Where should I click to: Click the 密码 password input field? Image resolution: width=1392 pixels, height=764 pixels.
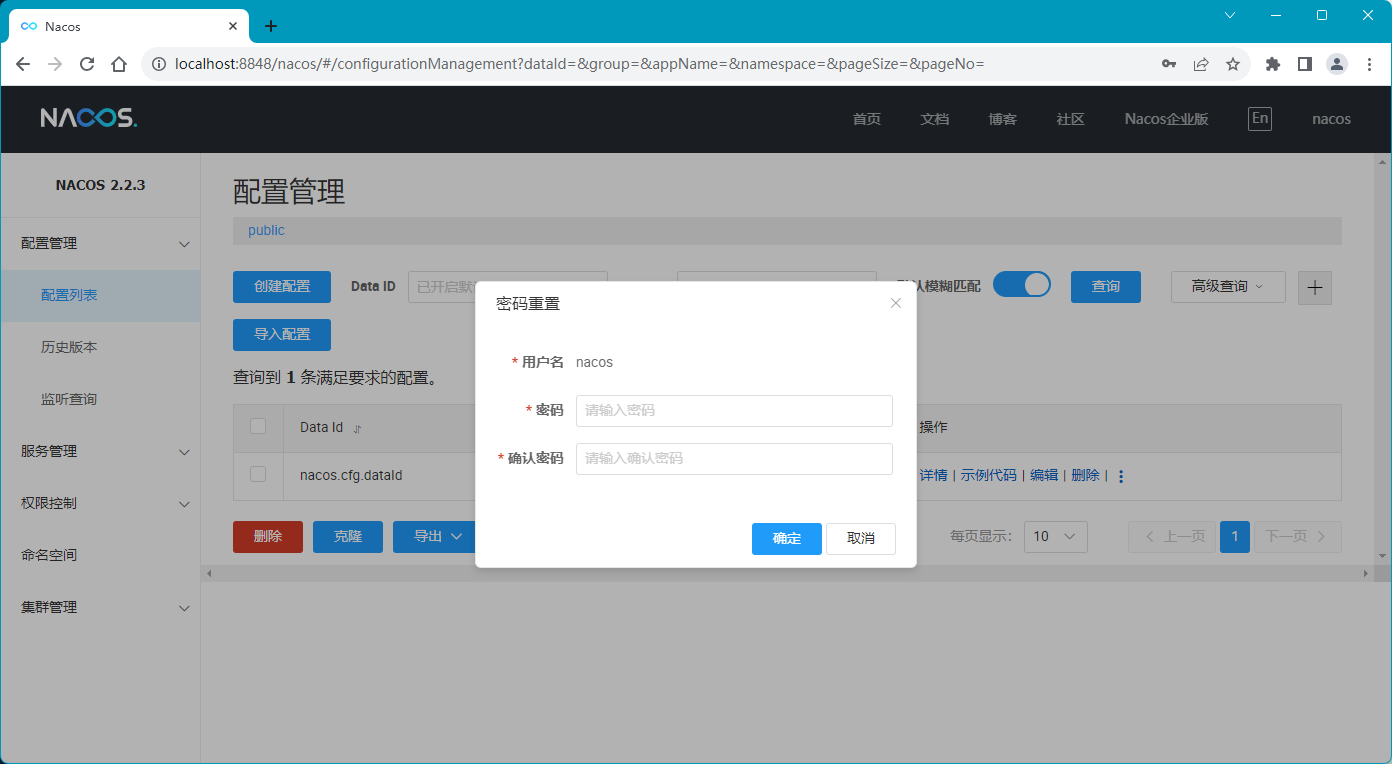[734, 410]
